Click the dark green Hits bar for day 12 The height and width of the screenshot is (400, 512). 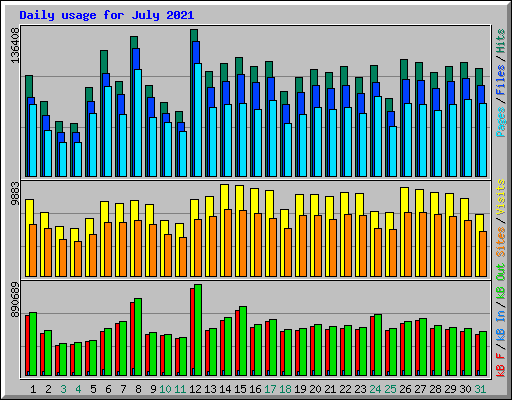(x=194, y=35)
